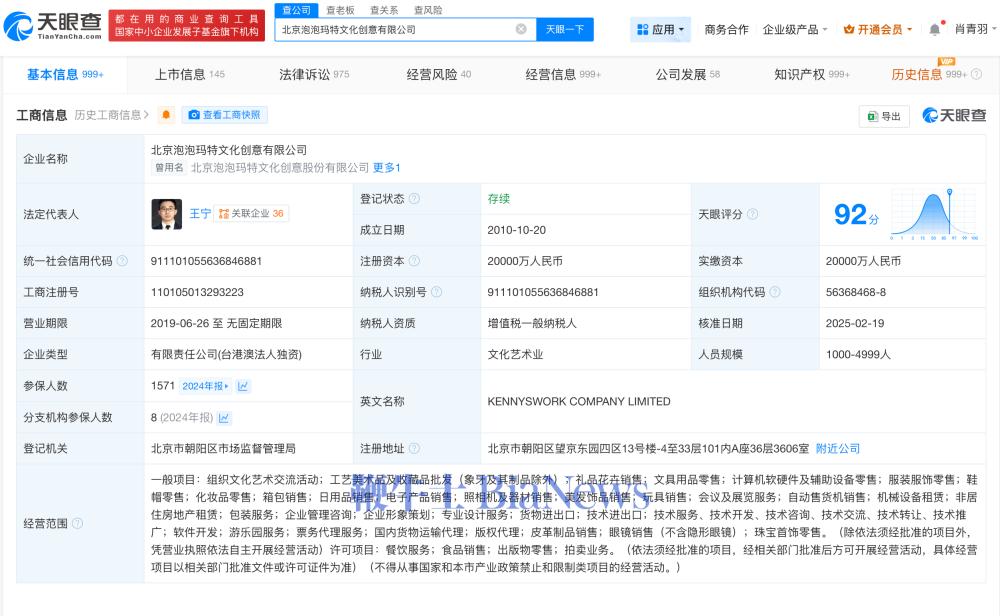Open the 关联企业 36 badge
This screenshot has width=1000, height=616.
click(251, 214)
